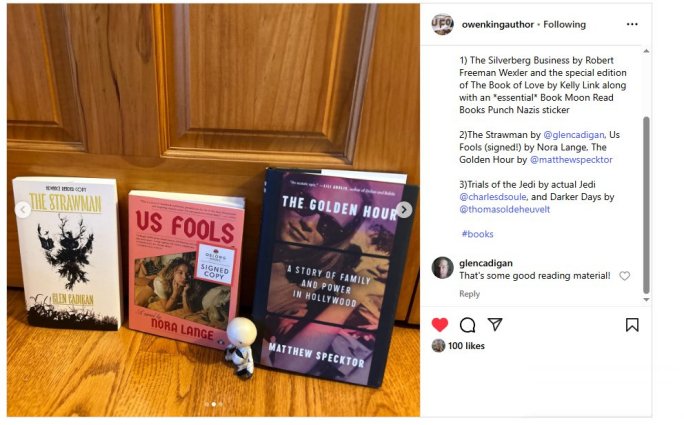The height and width of the screenshot is (425, 684).
Task: Open glencadigan commenter avatar
Action: (442, 267)
